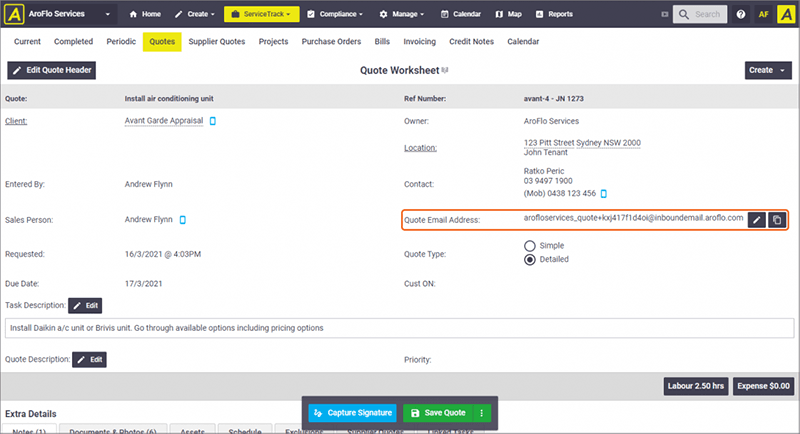Click Capture Signature
This screenshot has width=800, height=434.
click(x=353, y=413)
